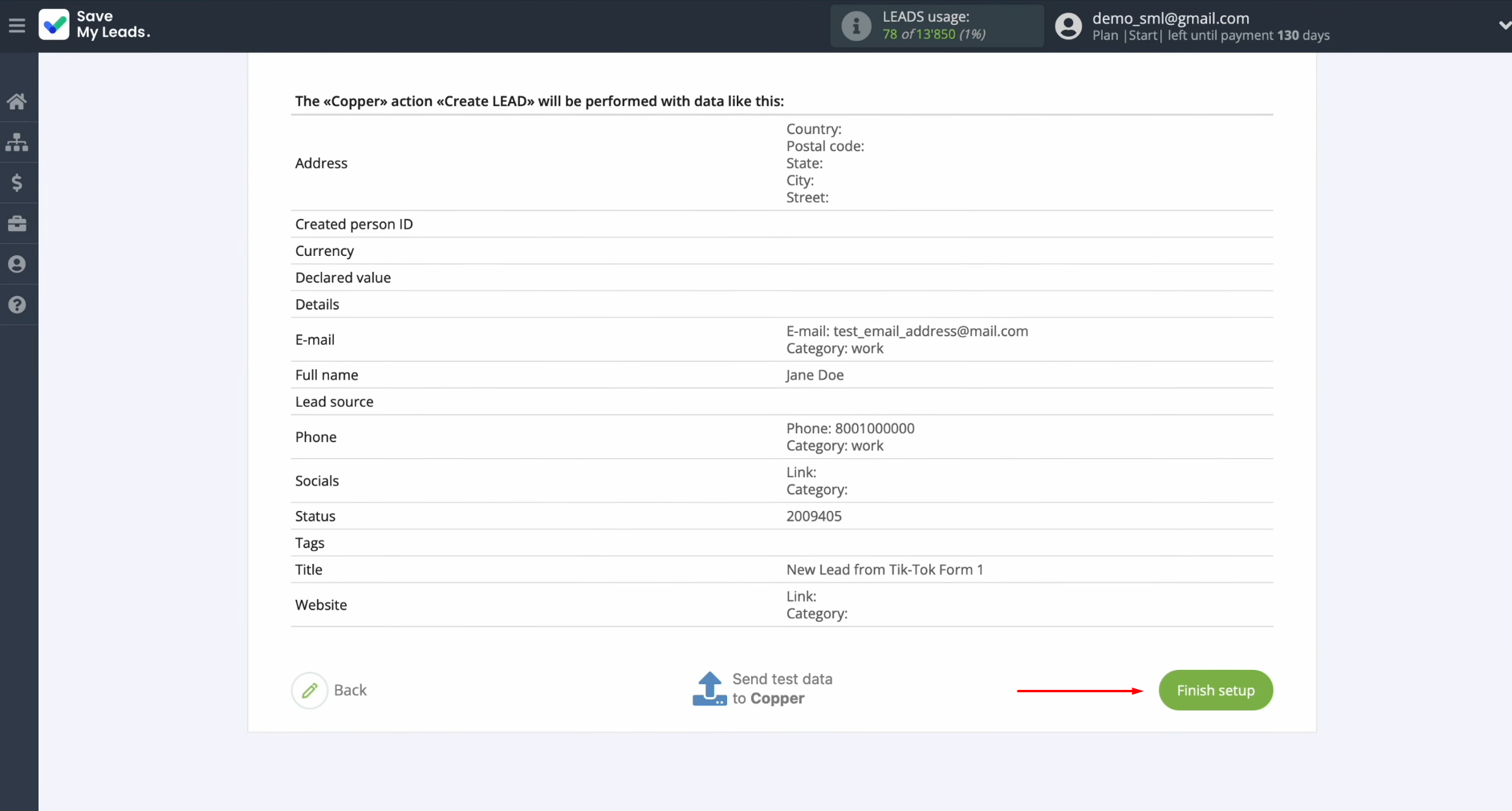Image resolution: width=1512 pixels, height=811 pixels.
Task: Click the LEADS usage info icon
Action: click(856, 26)
